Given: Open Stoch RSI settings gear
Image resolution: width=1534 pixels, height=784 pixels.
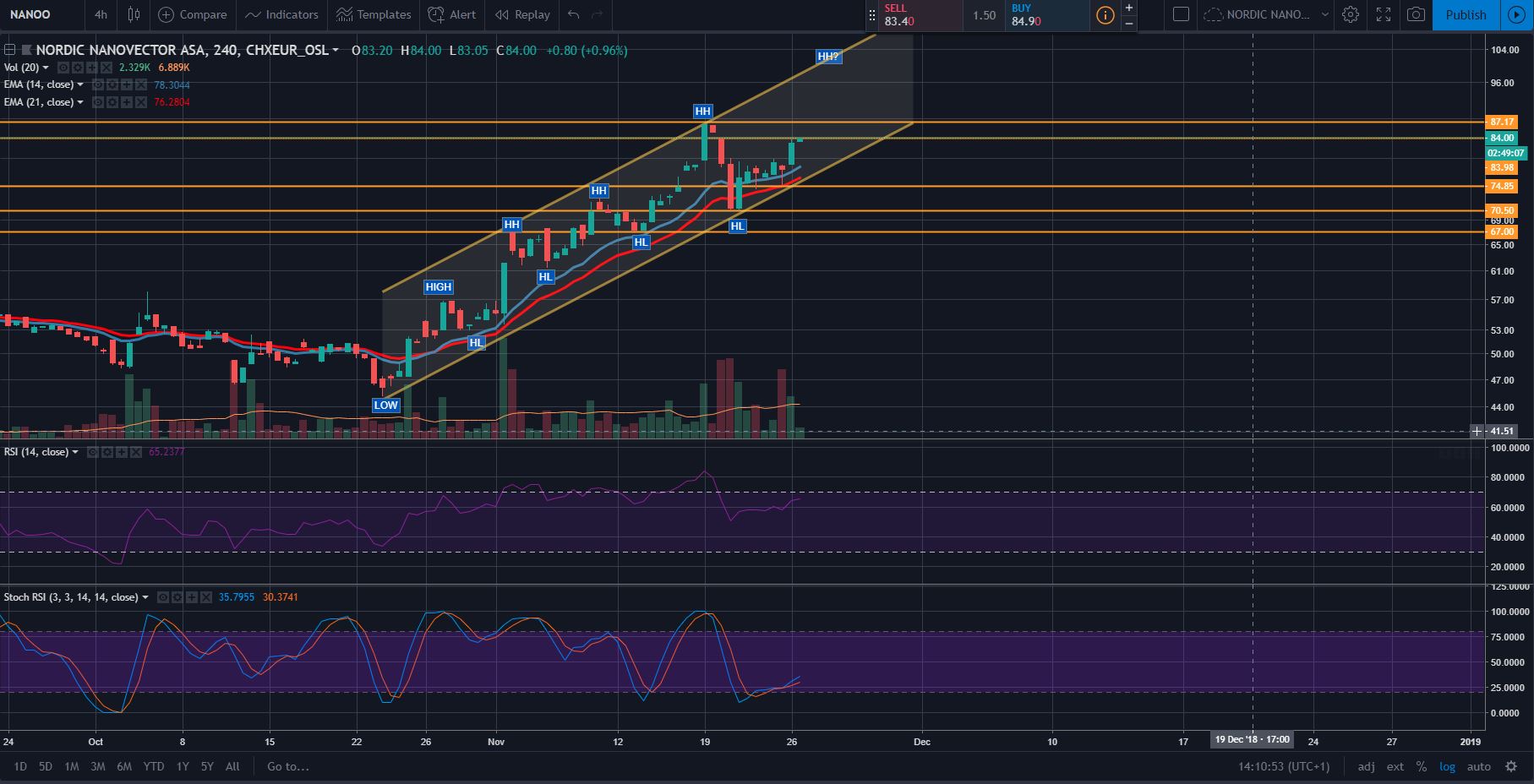Looking at the screenshot, I should pyautogui.click(x=177, y=597).
